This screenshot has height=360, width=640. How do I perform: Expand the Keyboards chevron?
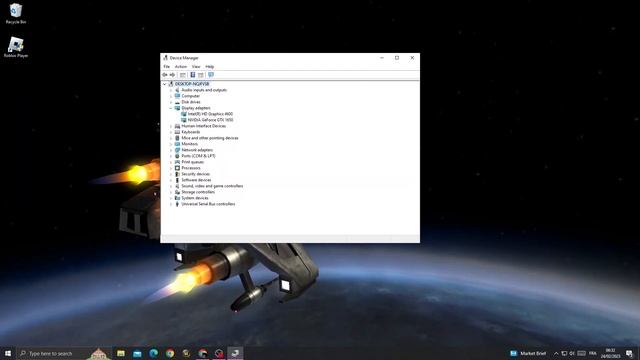[x=171, y=132]
